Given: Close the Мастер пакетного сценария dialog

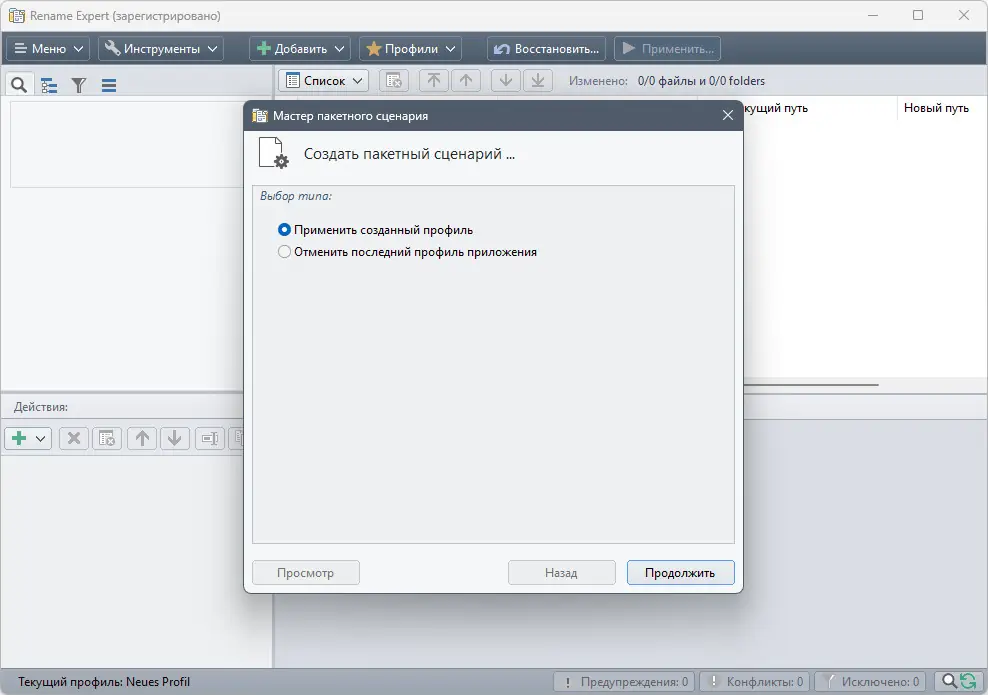Looking at the screenshot, I should coord(728,115).
